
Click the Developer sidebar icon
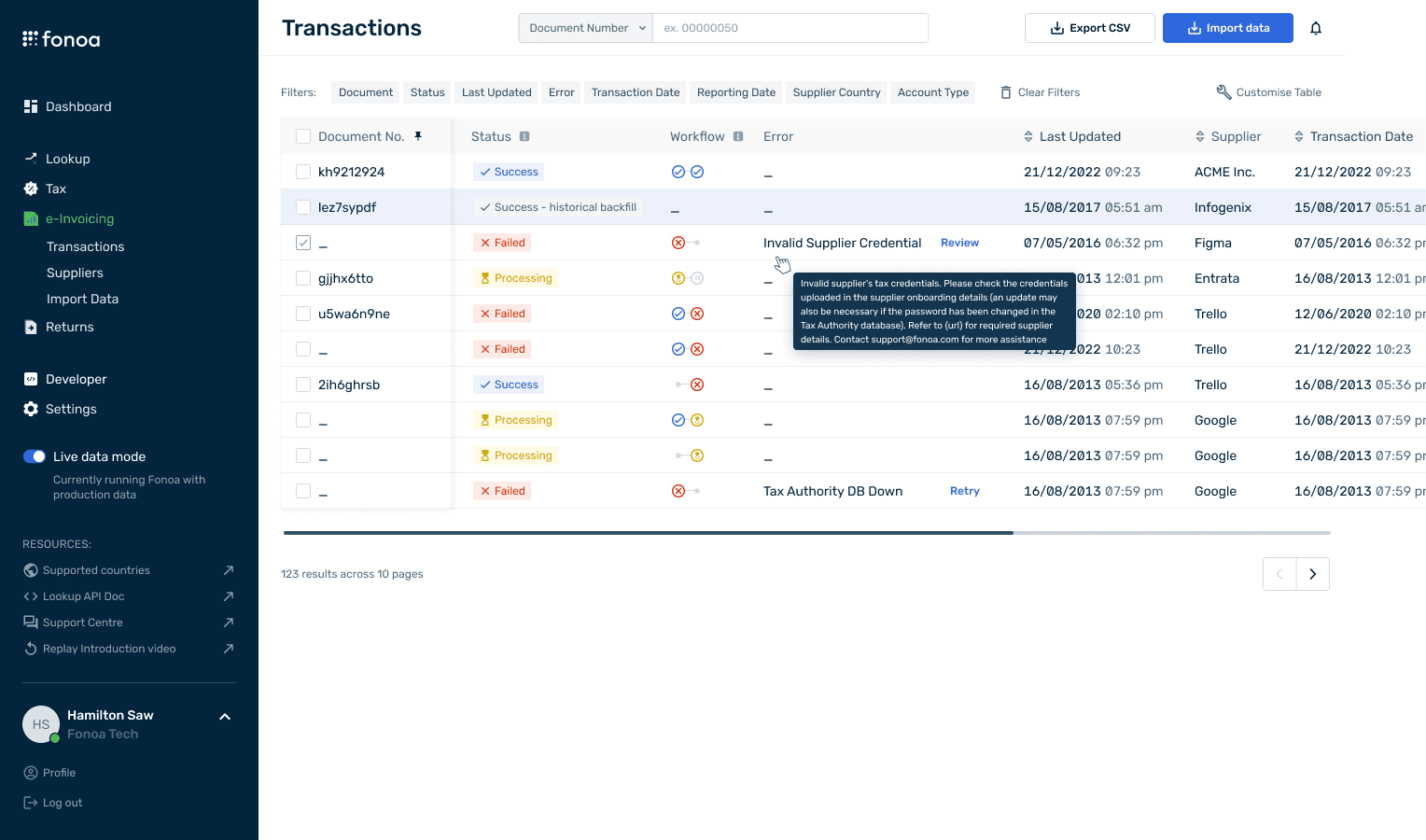tap(31, 379)
